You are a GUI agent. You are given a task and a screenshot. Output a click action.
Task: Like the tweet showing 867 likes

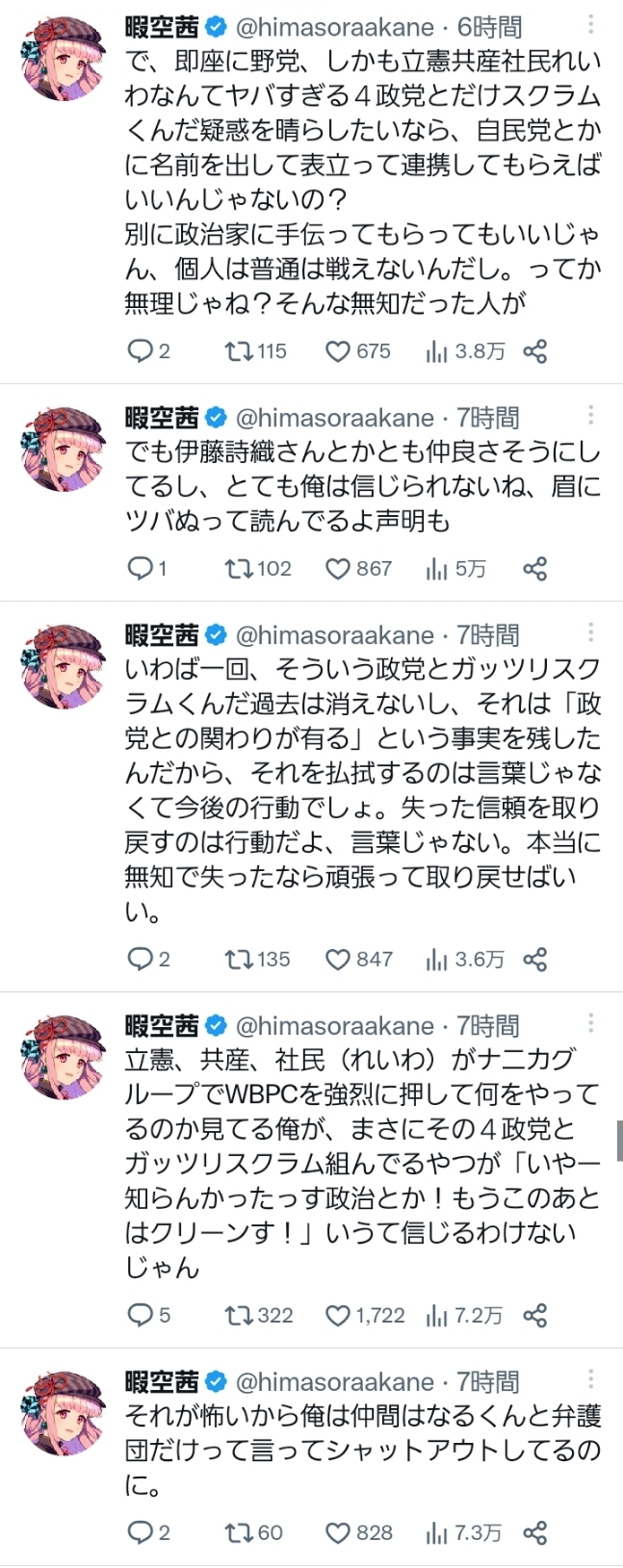tap(337, 569)
